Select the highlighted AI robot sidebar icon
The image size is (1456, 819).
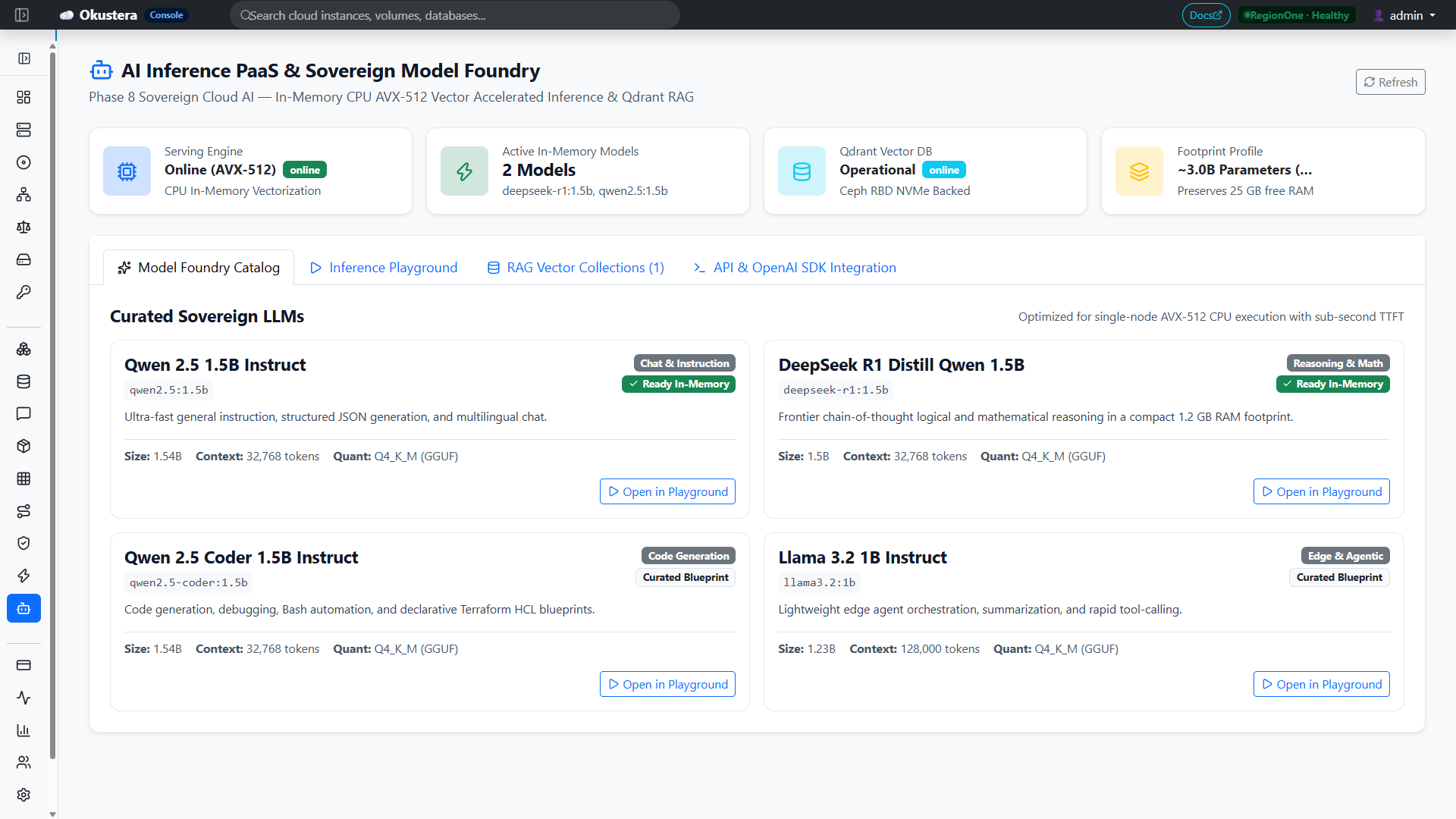tap(24, 608)
